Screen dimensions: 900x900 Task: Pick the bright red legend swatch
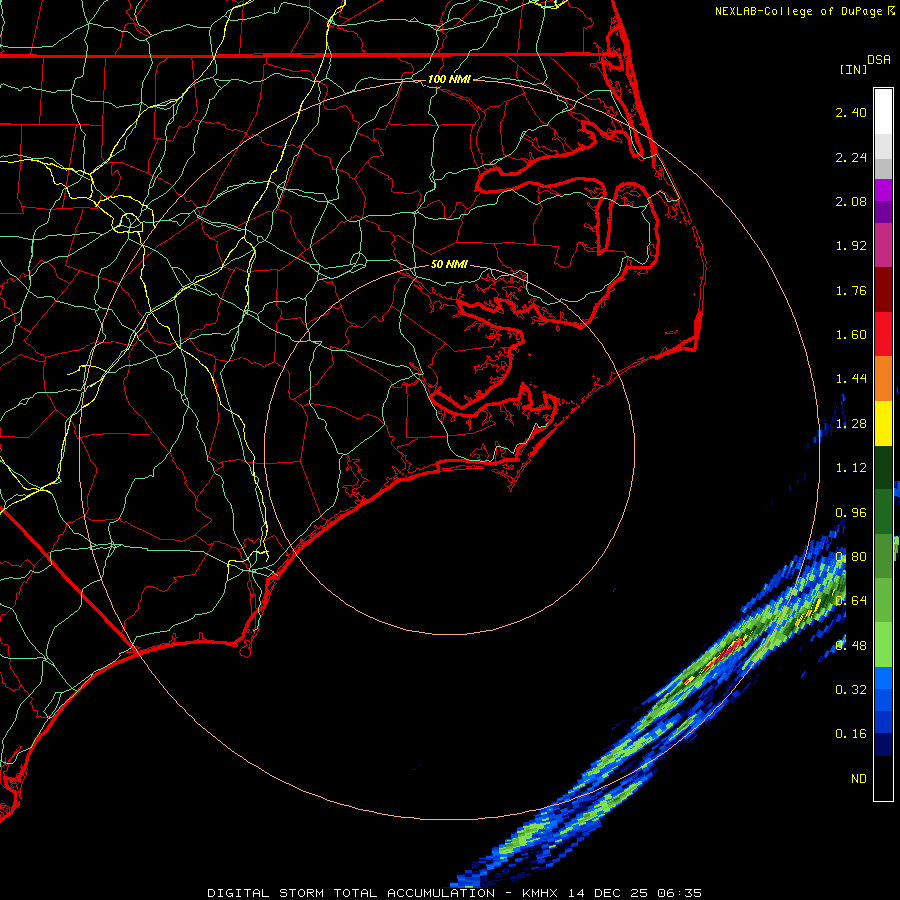click(x=883, y=334)
